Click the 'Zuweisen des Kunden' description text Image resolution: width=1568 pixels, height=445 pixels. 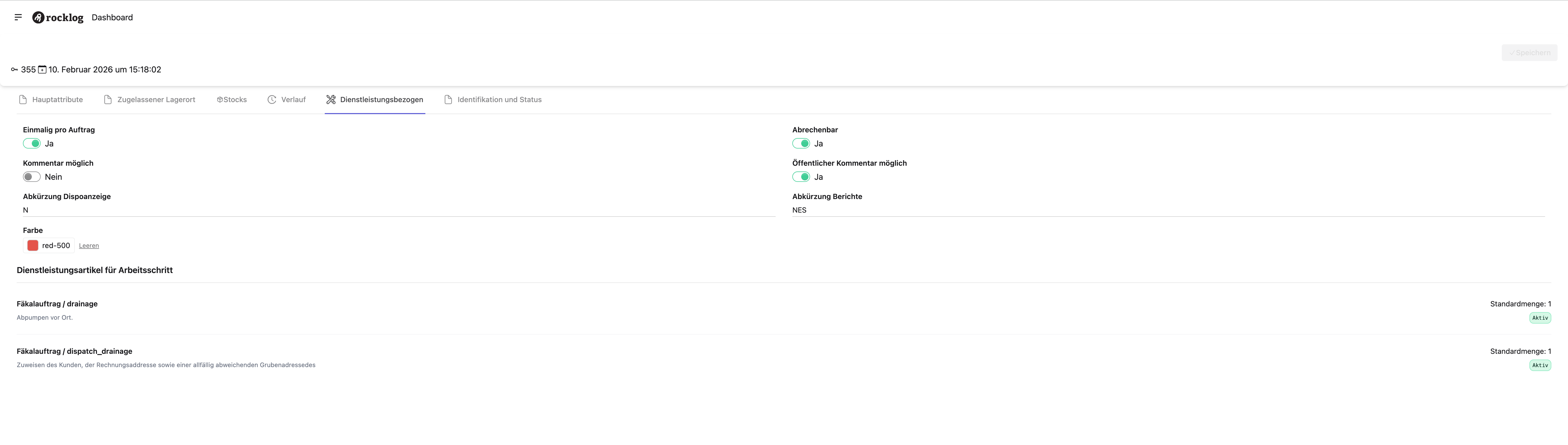[x=166, y=365]
